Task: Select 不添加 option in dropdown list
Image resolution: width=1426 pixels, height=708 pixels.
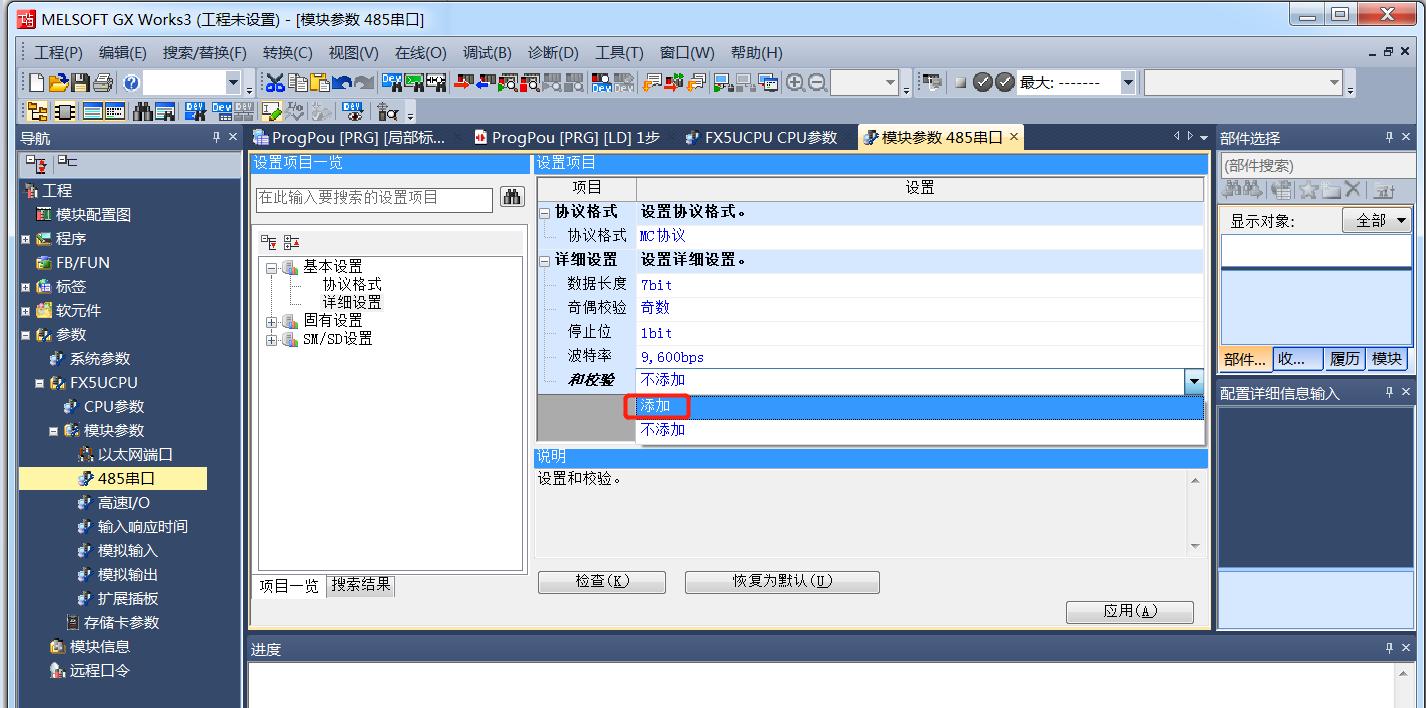Action: (663, 430)
